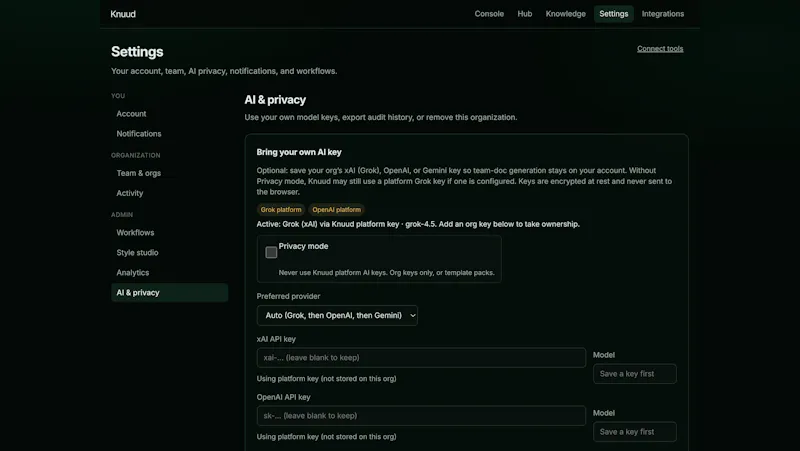The height and width of the screenshot is (451, 800).
Task: Click the Knuud logo in header
Action: tap(123, 14)
